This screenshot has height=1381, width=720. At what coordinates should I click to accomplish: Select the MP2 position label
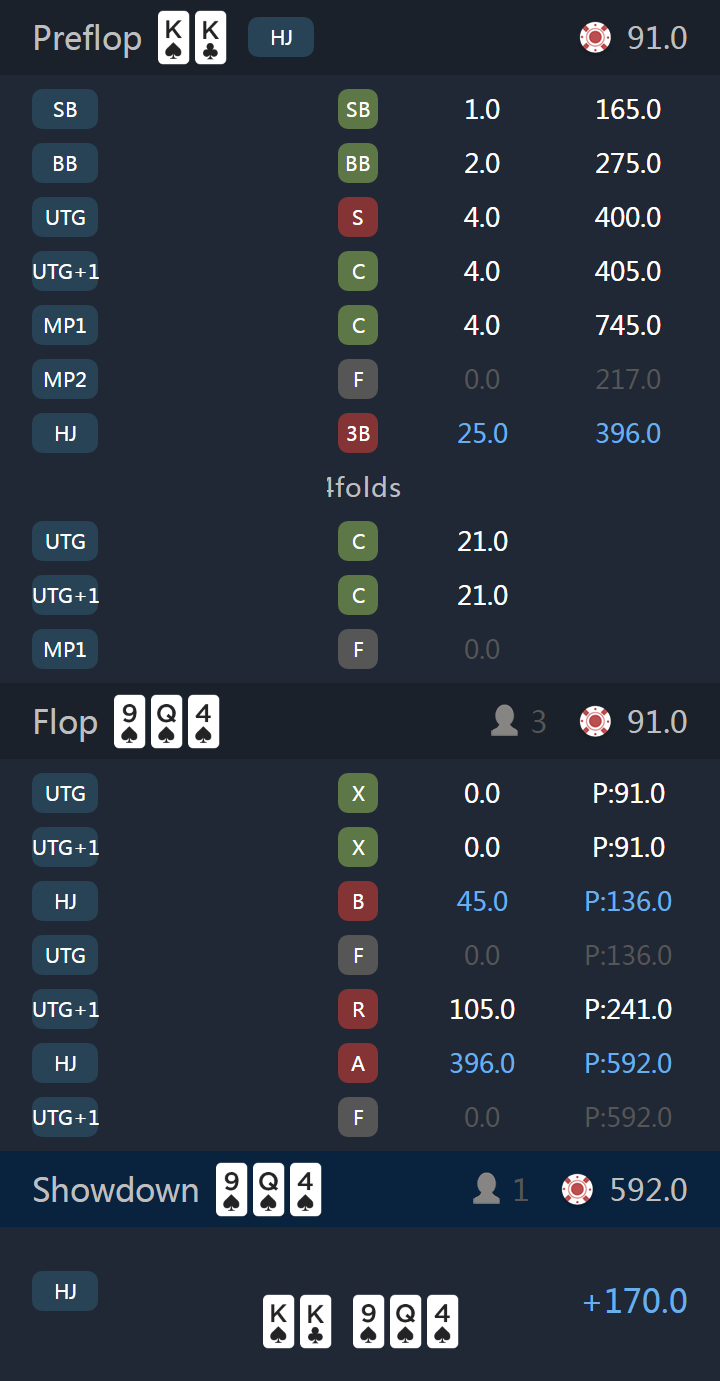point(65,379)
